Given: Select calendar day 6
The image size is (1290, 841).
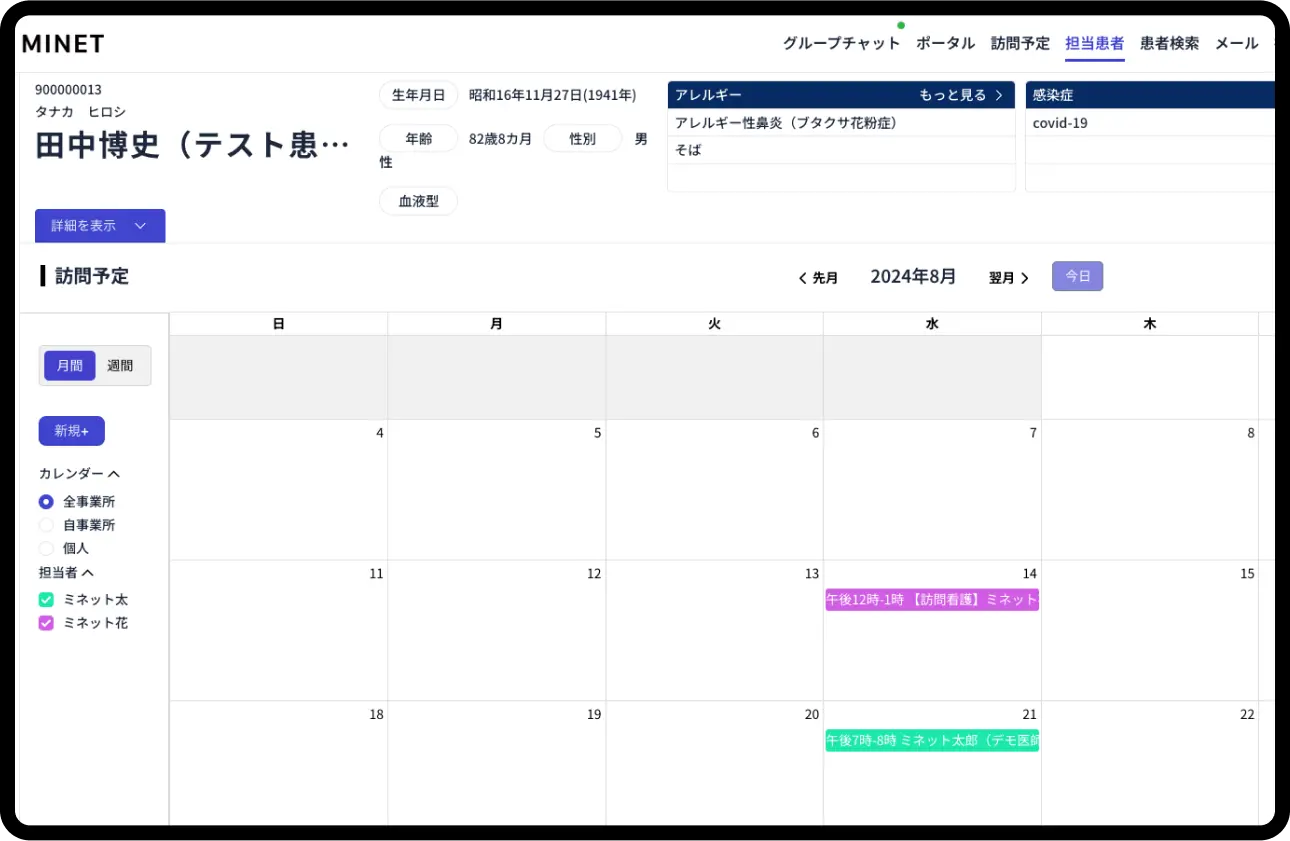Looking at the screenshot, I should [x=714, y=490].
